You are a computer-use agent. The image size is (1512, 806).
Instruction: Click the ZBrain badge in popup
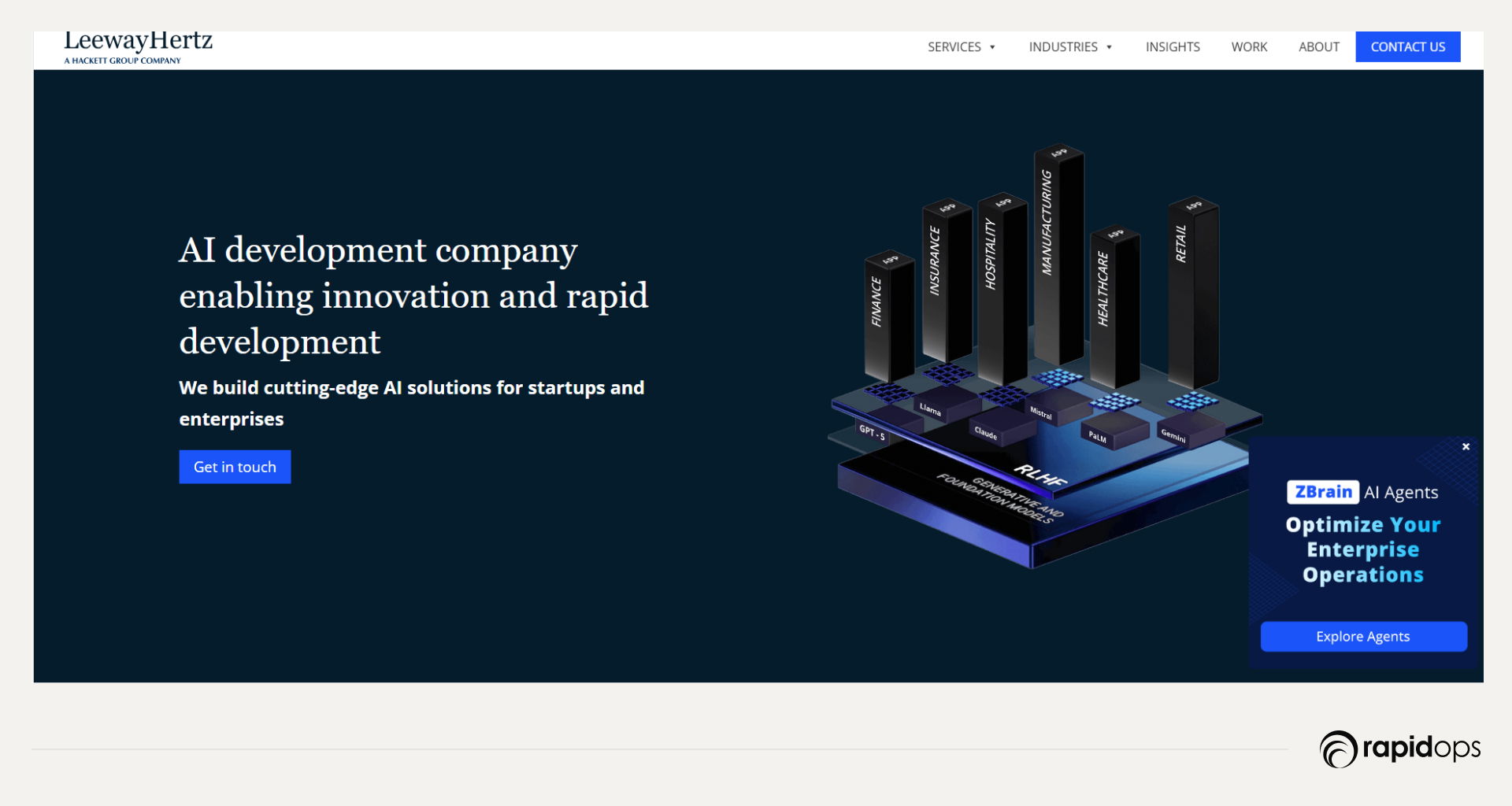pos(1322,492)
